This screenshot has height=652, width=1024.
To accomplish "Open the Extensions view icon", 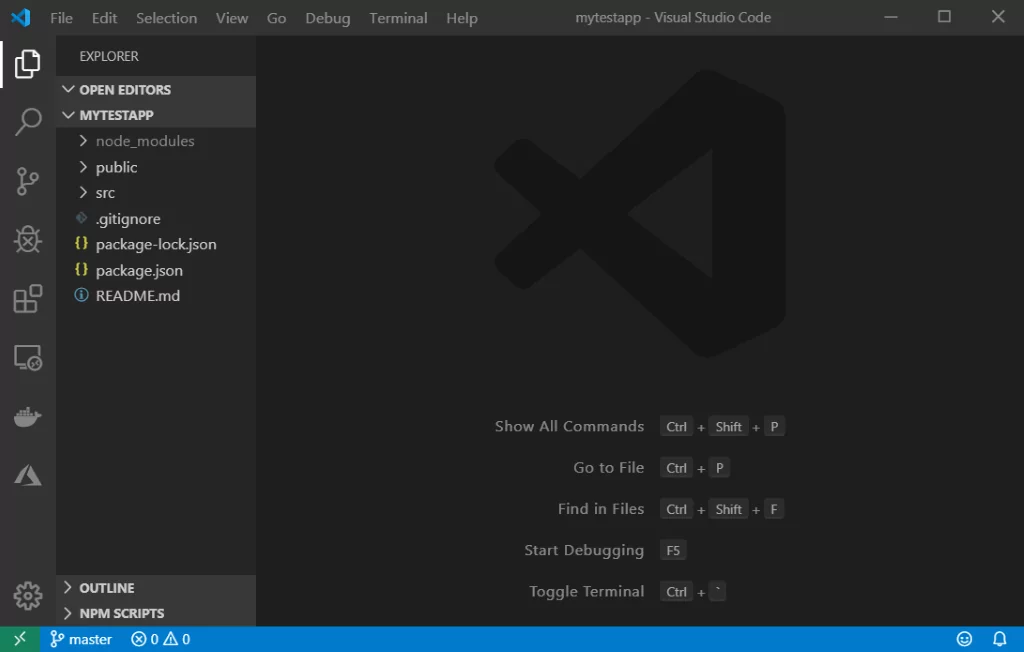I will tap(27, 299).
